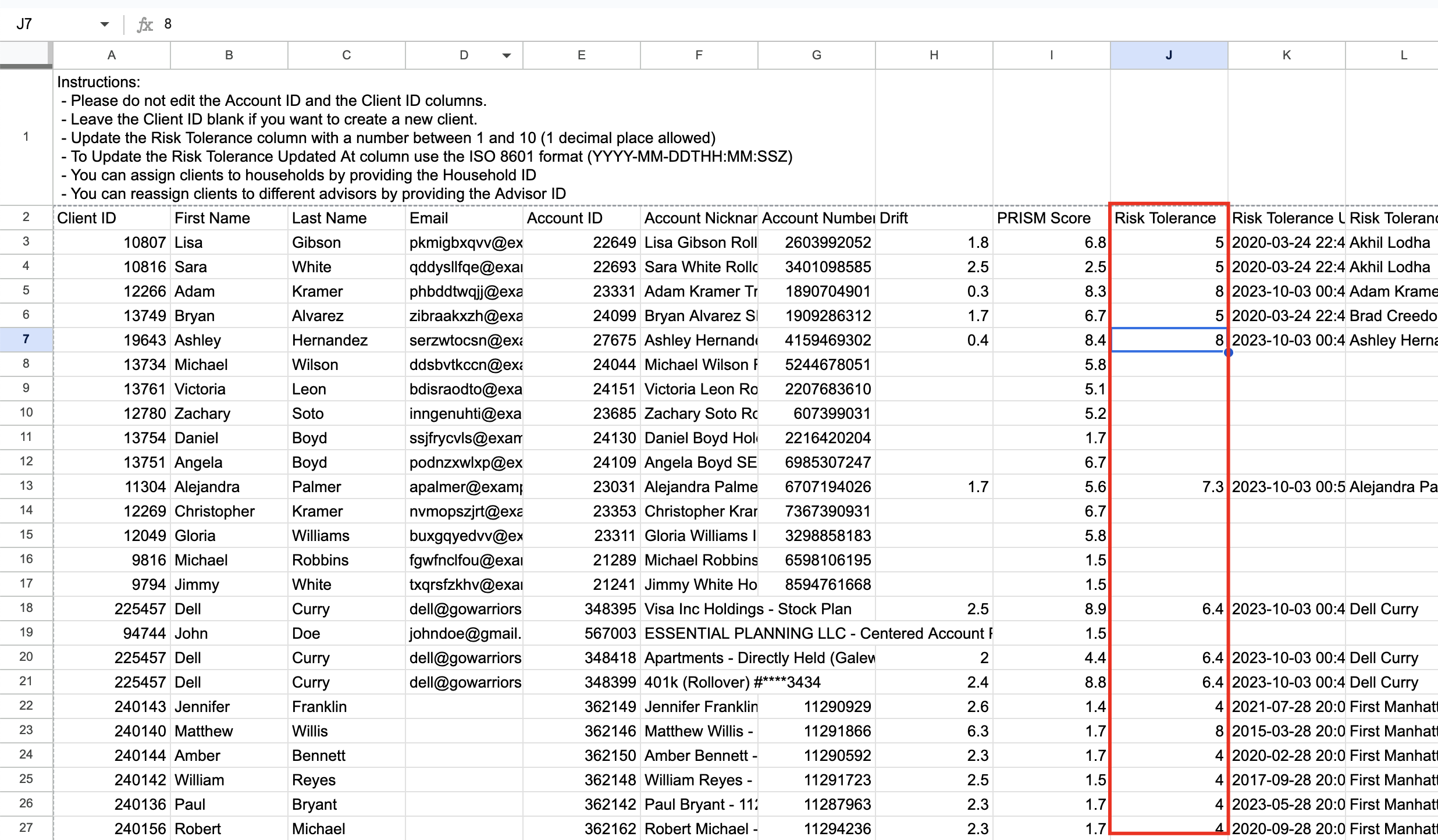Screen dimensions: 1438x840
Task: Click the fx function icon
Action: click(144, 24)
